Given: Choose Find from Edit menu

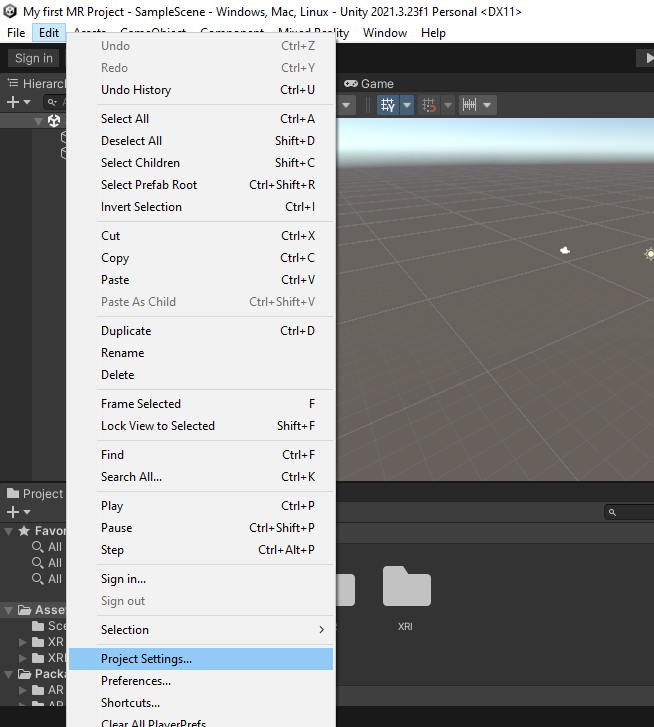Looking at the screenshot, I should coord(201,455).
